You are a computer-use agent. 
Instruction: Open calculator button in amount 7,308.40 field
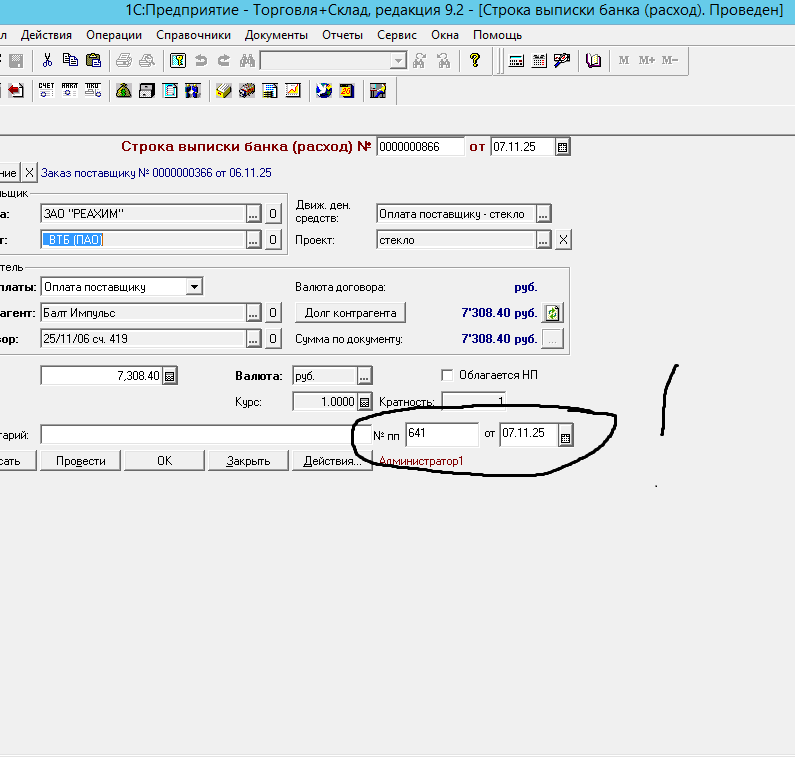[x=170, y=376]
